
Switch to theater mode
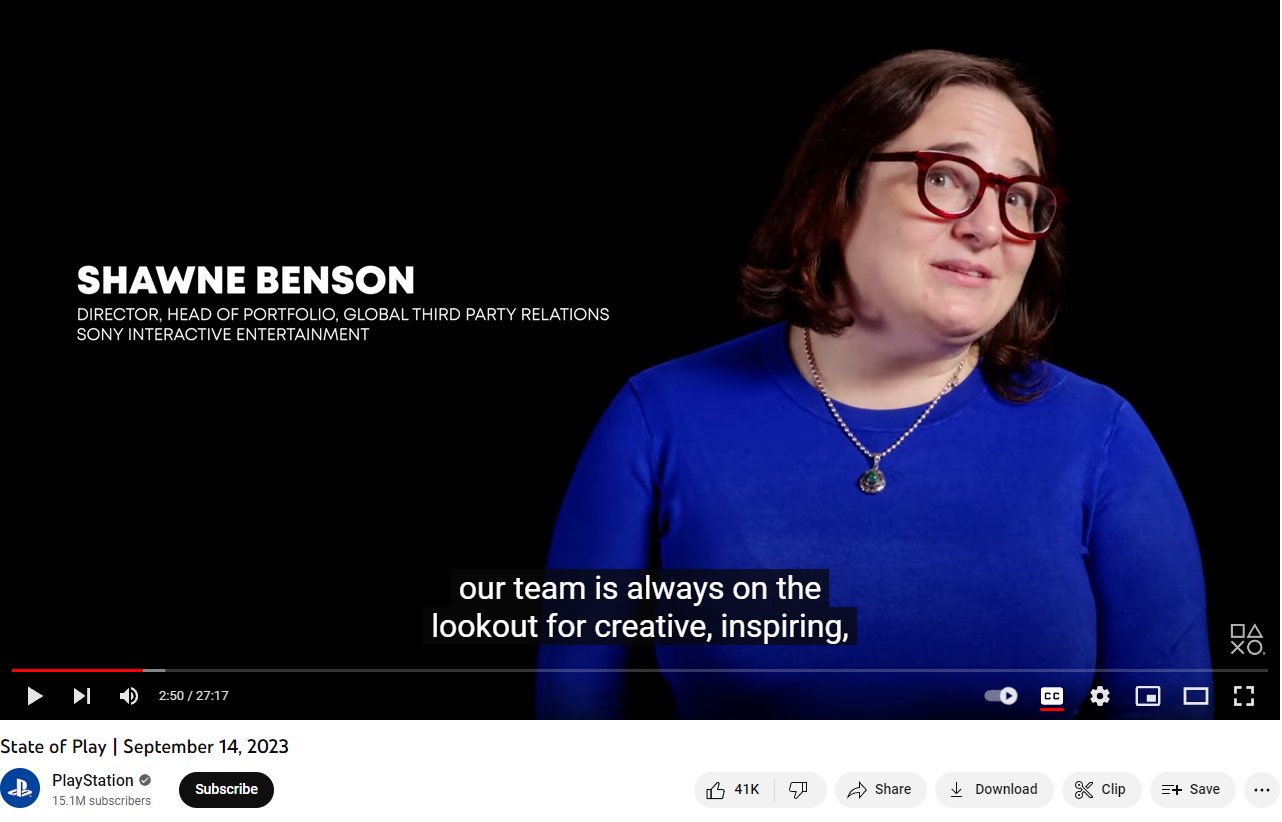pyautogui.click(x=1196, y=696)
